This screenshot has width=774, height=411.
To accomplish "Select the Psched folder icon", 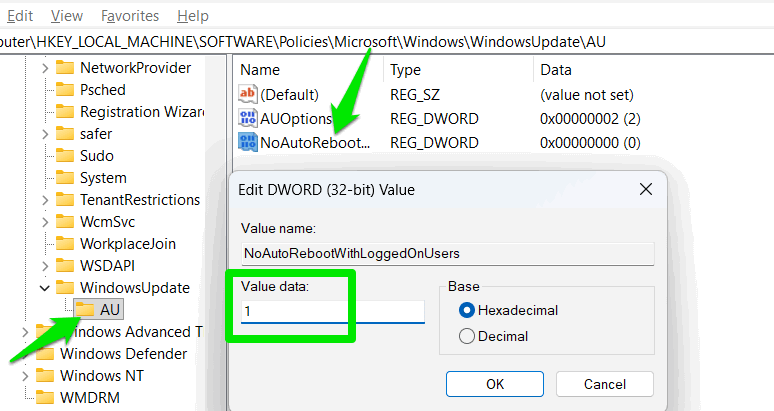I will pos(65,89).
